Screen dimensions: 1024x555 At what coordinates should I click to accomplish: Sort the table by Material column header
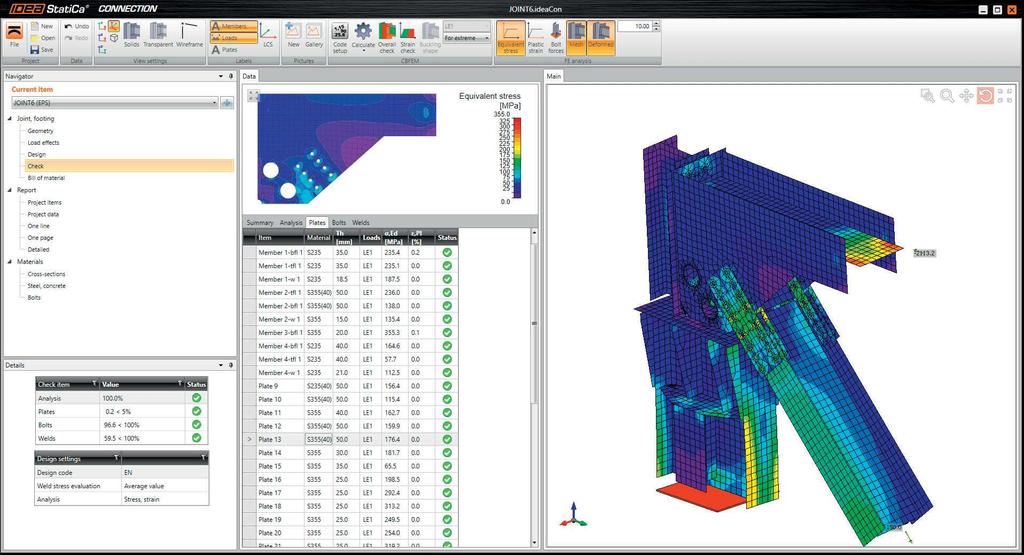319,238
